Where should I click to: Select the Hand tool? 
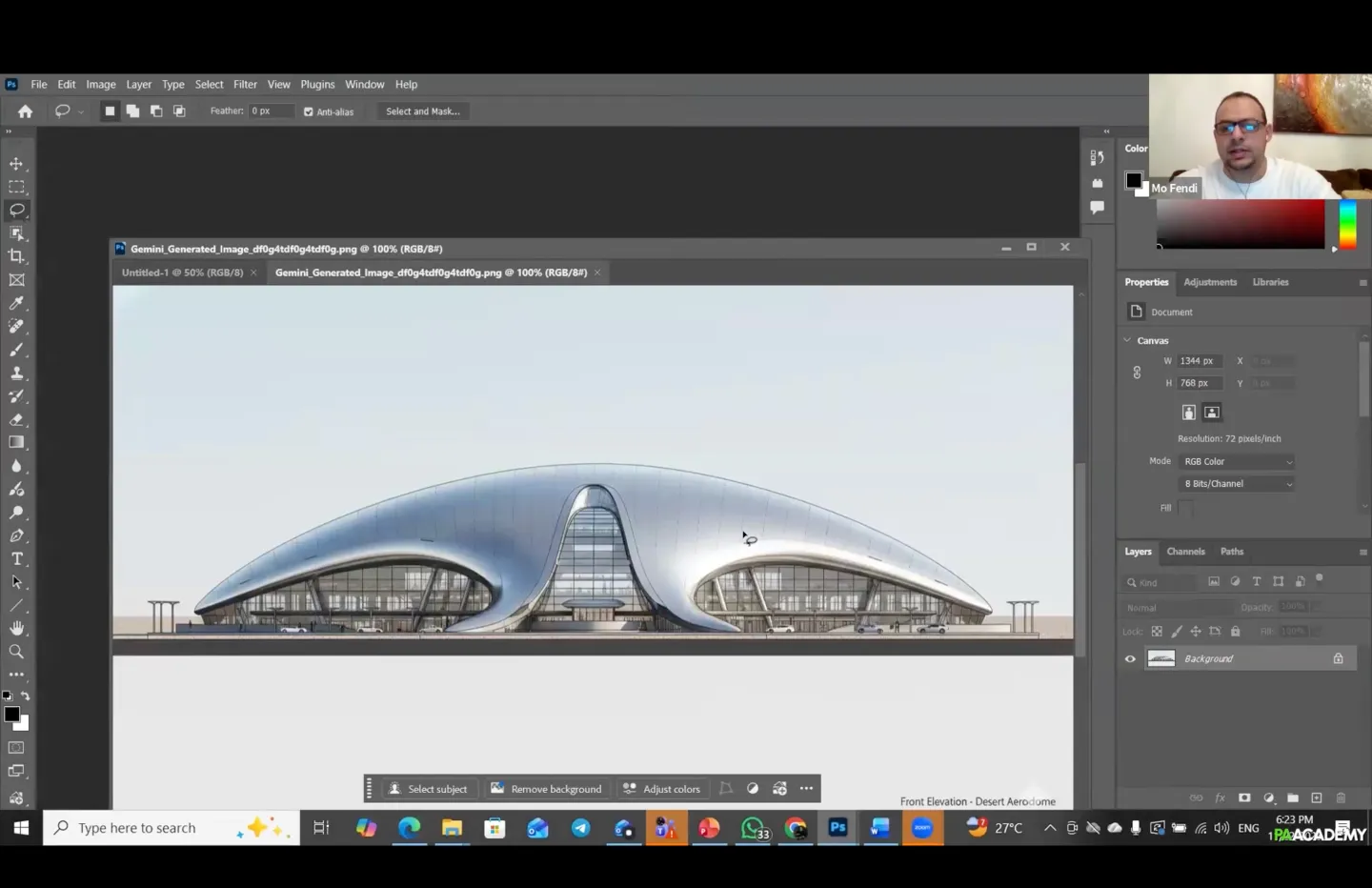pos(16,629)
